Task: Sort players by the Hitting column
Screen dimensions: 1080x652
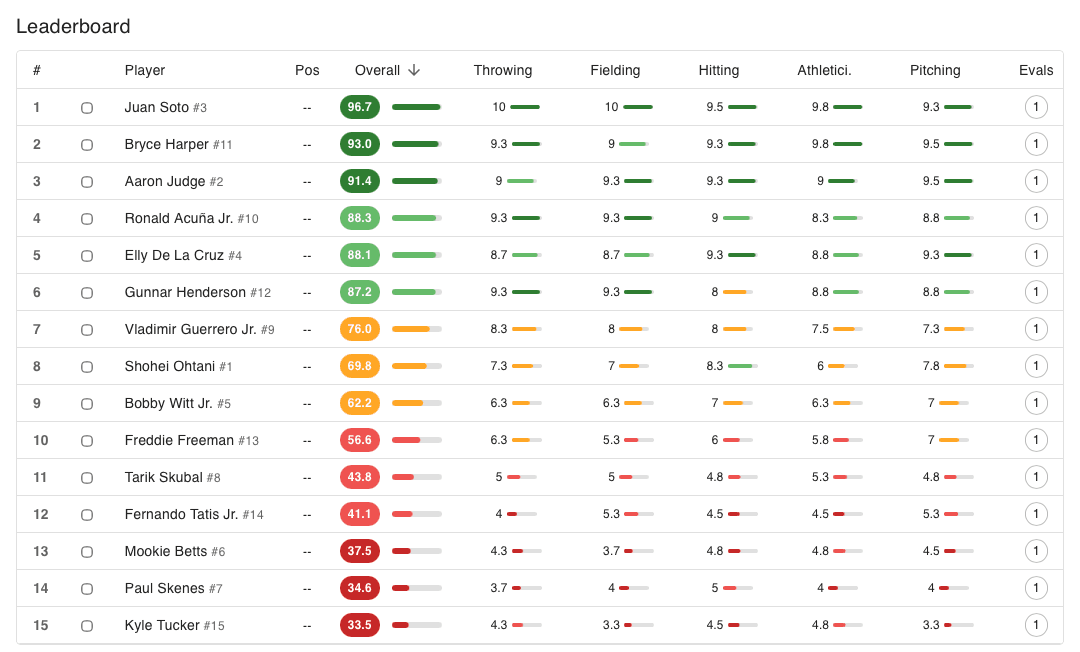Action: point(719,70)
